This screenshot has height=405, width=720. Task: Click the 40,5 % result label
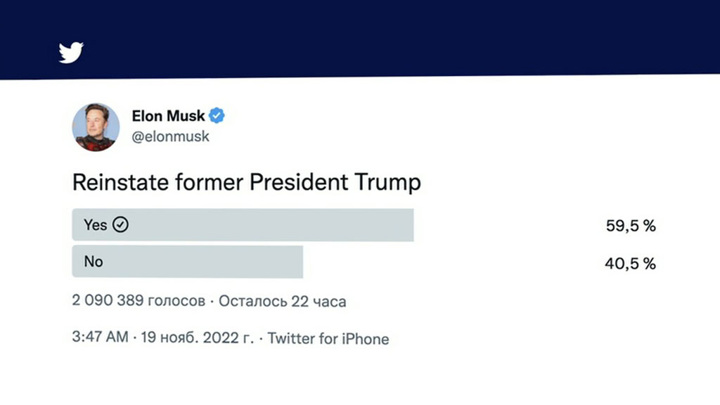coord(630,263)
